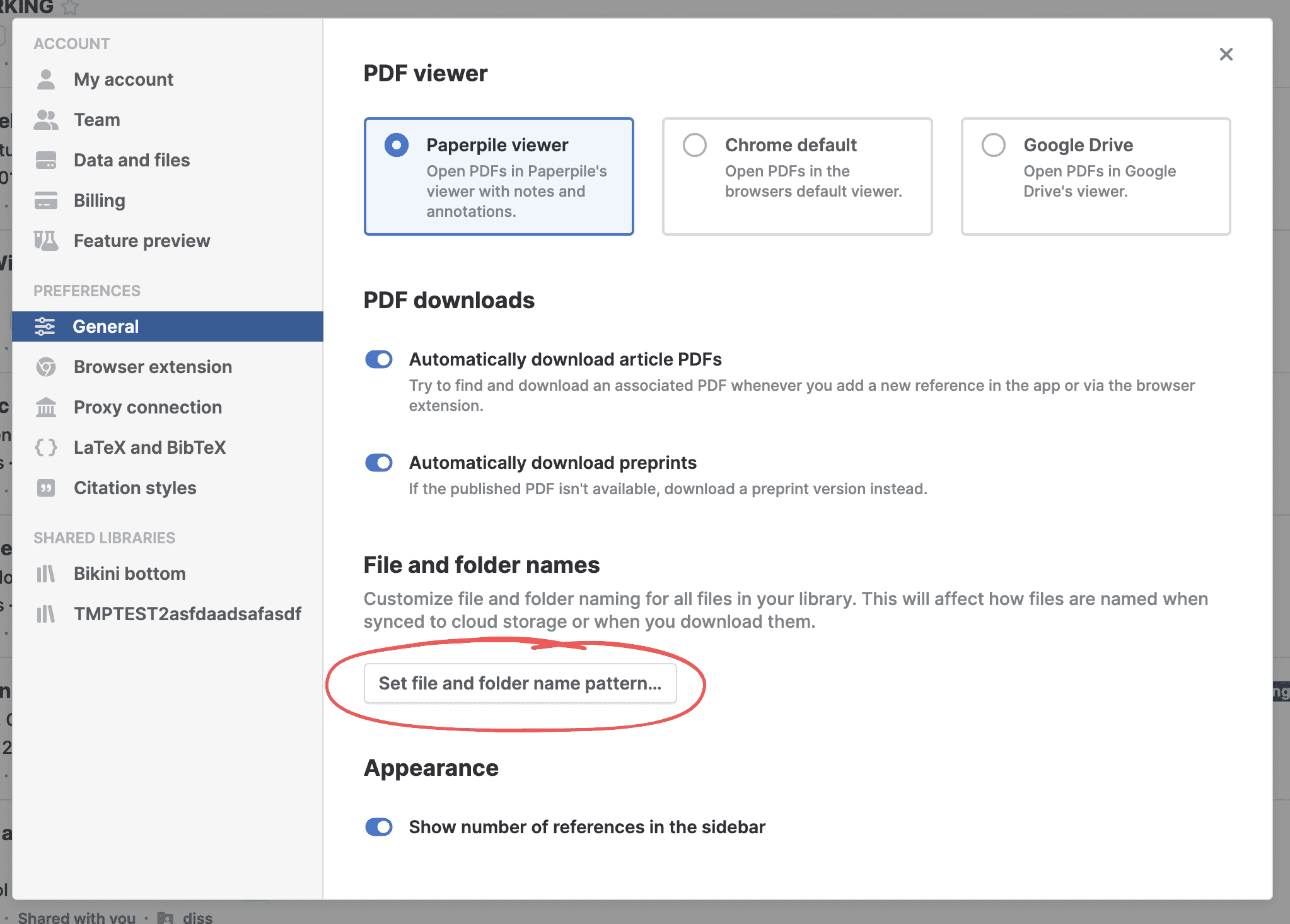This screenshot has width=1290, height=924.
Task: Click the Proxy connection institution icon
Action: pyautogui.click(x=45, y=407)
